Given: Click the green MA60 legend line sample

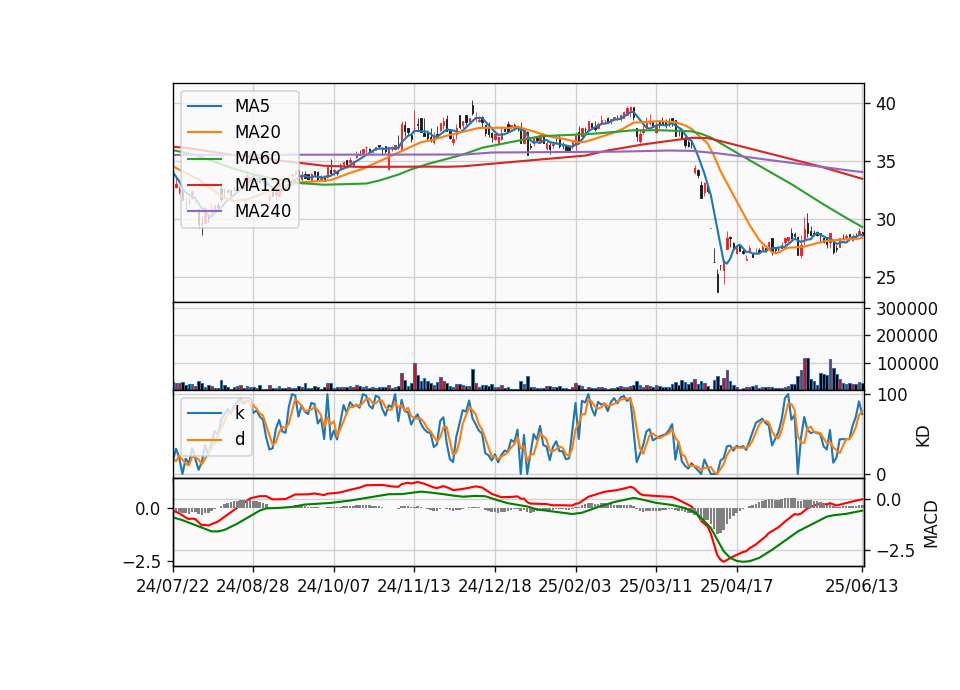Looking at the screenshot, I should click(x=204, y=159).
